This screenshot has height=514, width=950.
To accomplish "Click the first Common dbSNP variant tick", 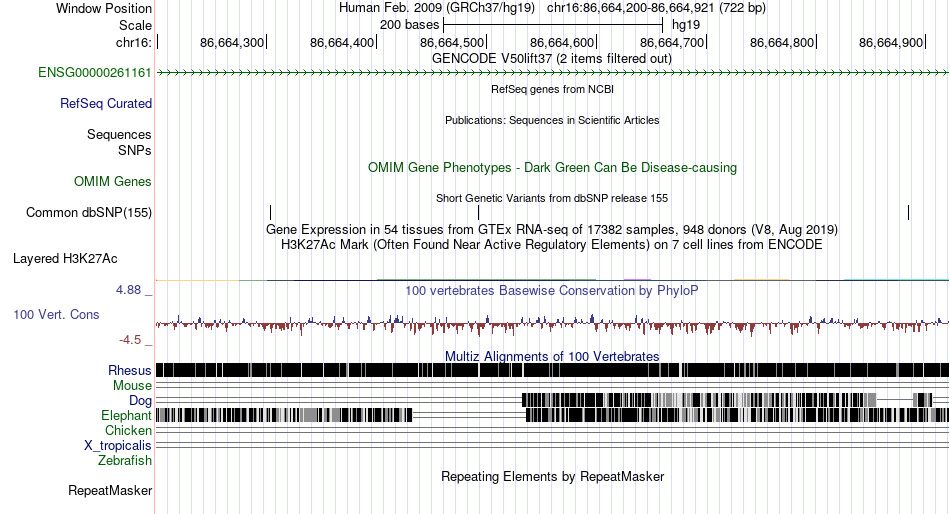I will [271, 212].
